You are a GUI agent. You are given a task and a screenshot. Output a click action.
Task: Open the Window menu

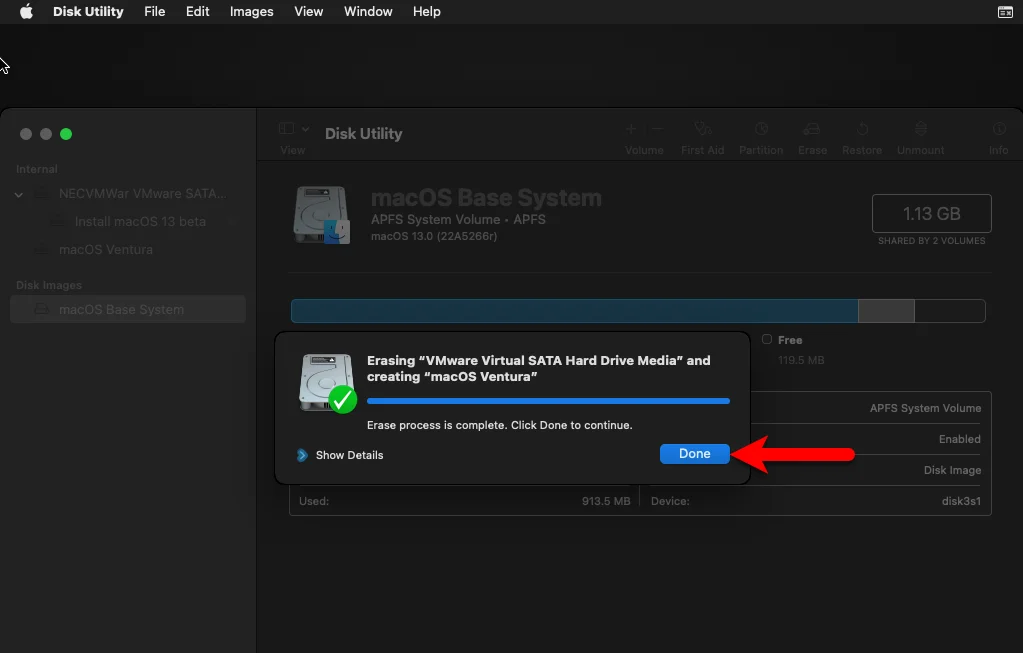[368, 12]
